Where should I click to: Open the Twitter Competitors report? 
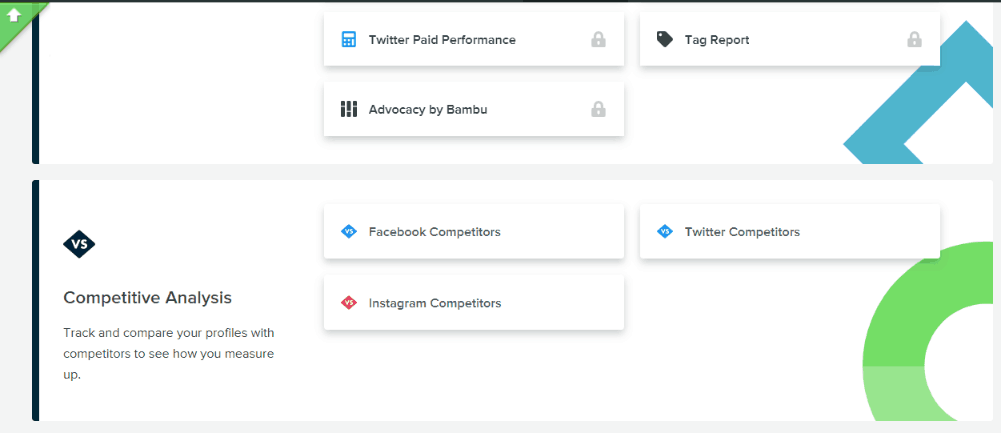(790, 231)
